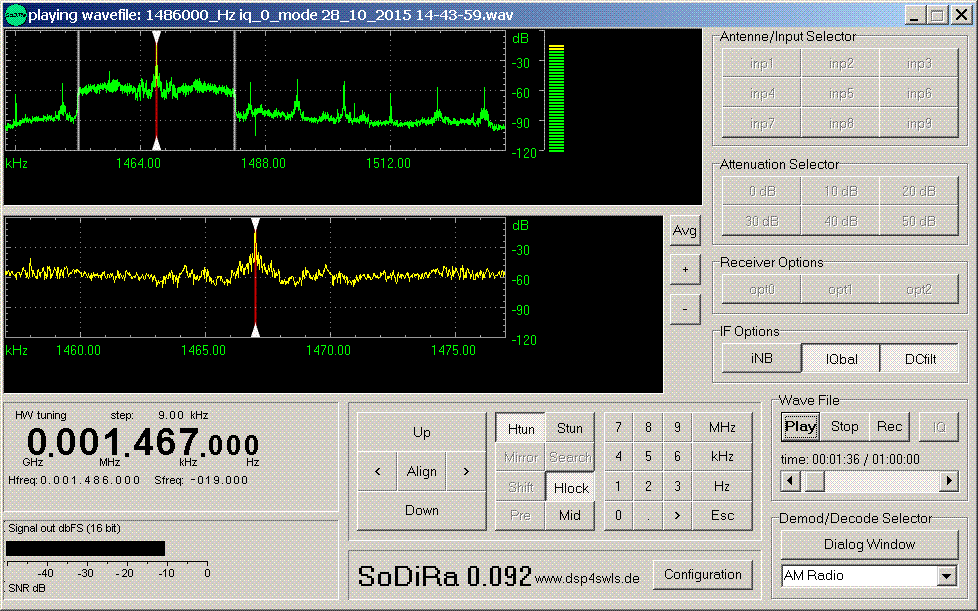
Task: Click keypad digit 2
Action: [x=648, y=486]
